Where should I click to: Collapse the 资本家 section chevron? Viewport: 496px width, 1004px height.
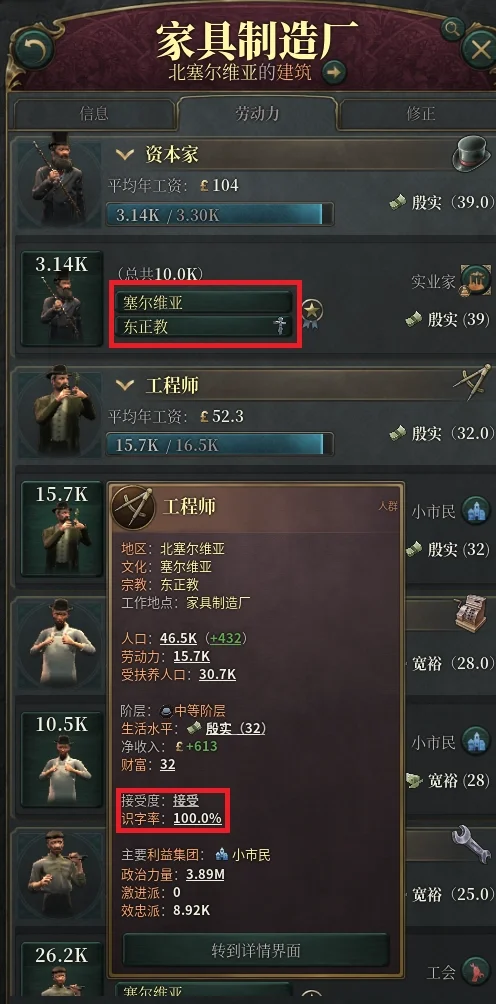[125, 154]
